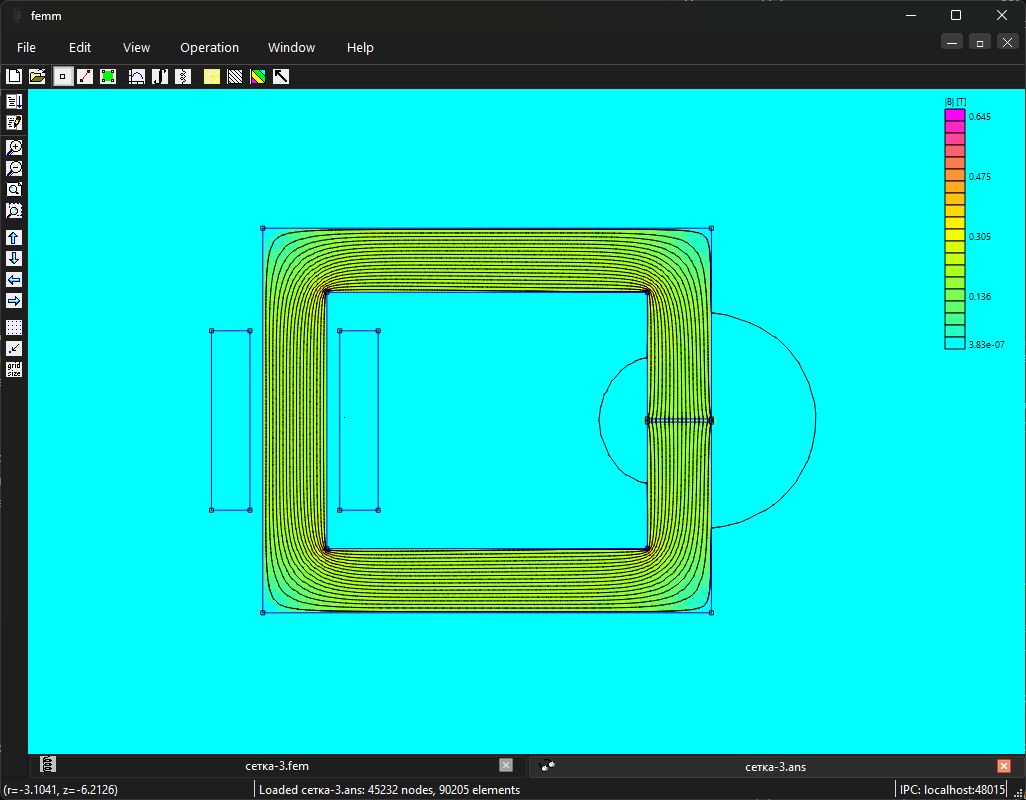Pan view up with the up arrow
The image size is (1026, 800).
(14, 237)
